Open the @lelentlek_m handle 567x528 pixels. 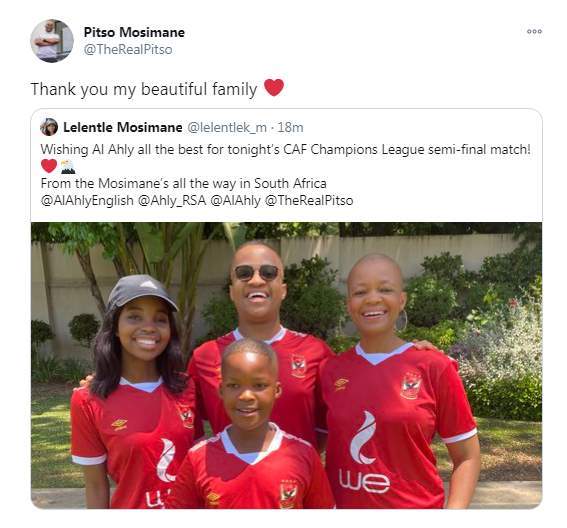click(x=227, y=127)
